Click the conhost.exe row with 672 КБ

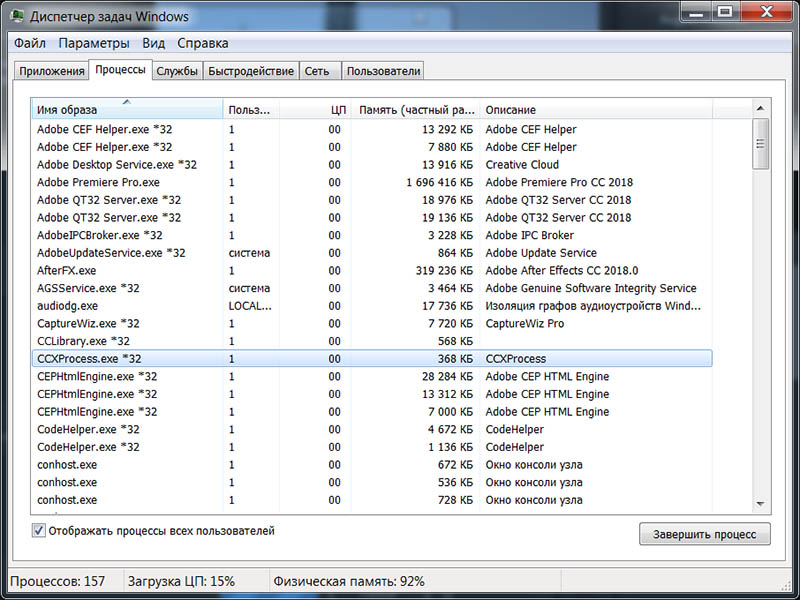pos(372,465)
